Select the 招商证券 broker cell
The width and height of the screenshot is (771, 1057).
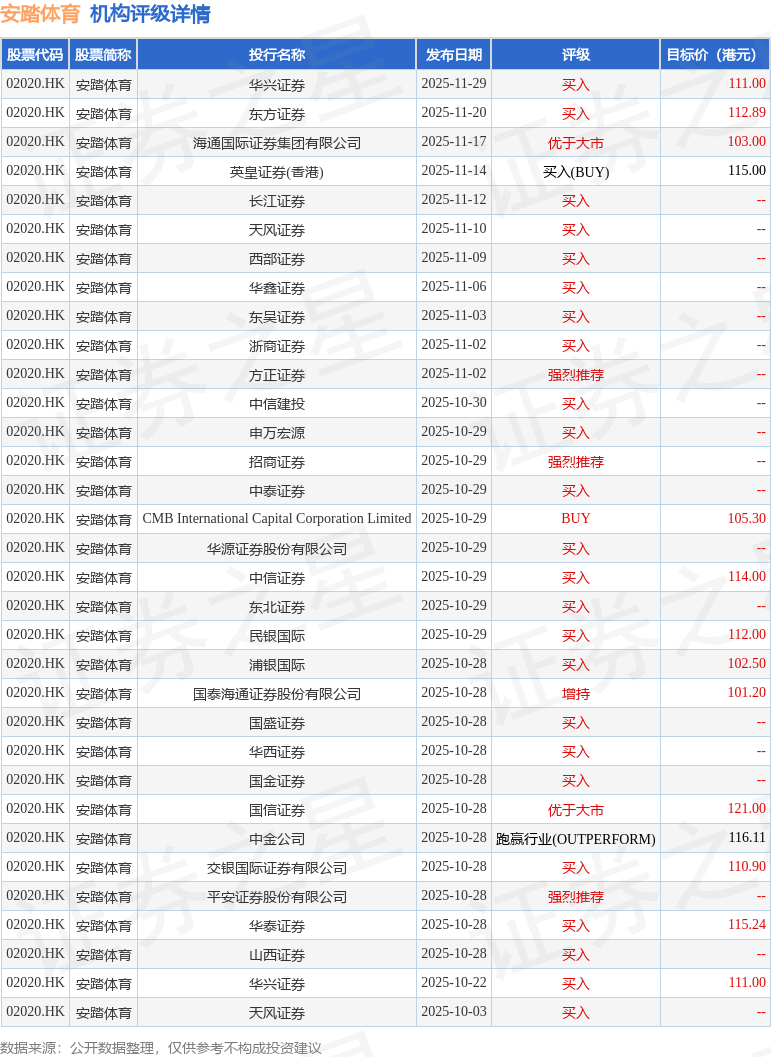click(277, 462)
